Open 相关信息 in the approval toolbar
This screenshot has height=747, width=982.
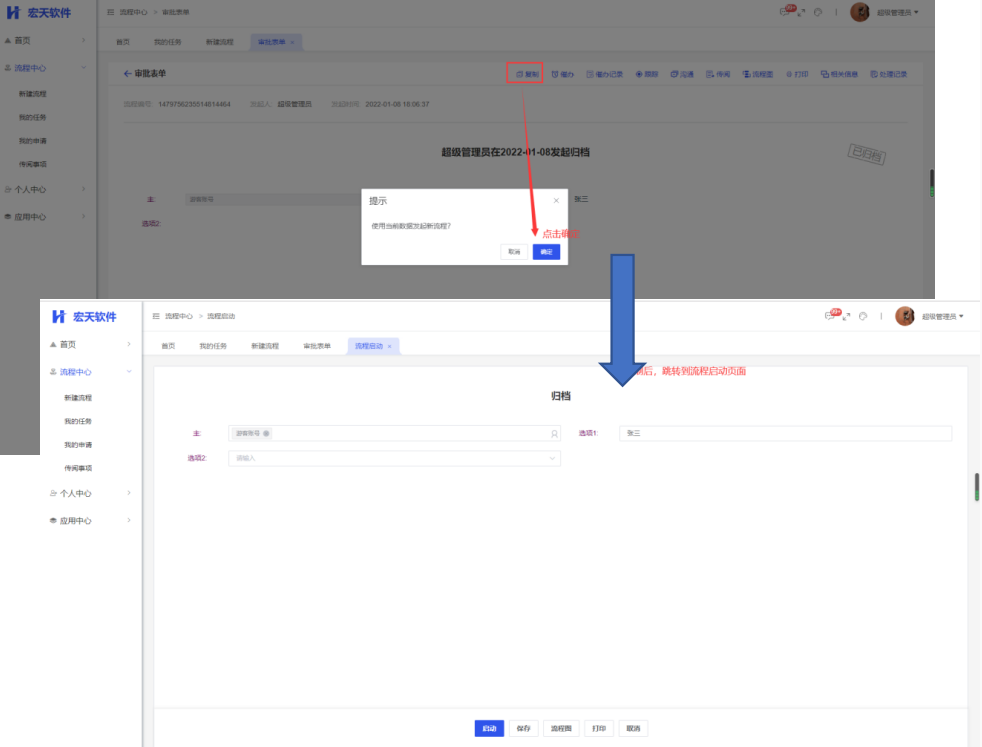pos(839,74)
